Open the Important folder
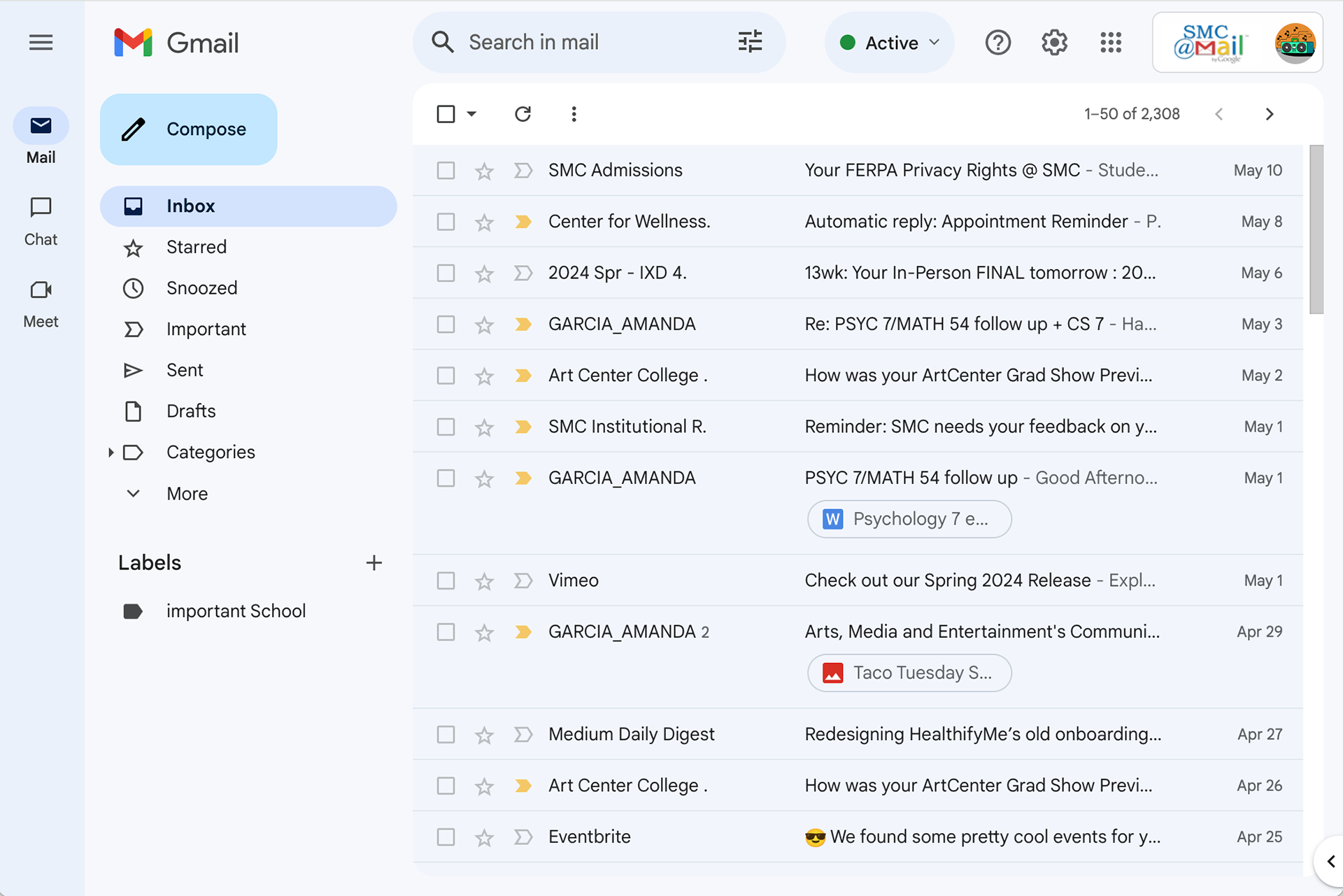The height and width of the screenshot is (896, 1343). coord(248,329)
